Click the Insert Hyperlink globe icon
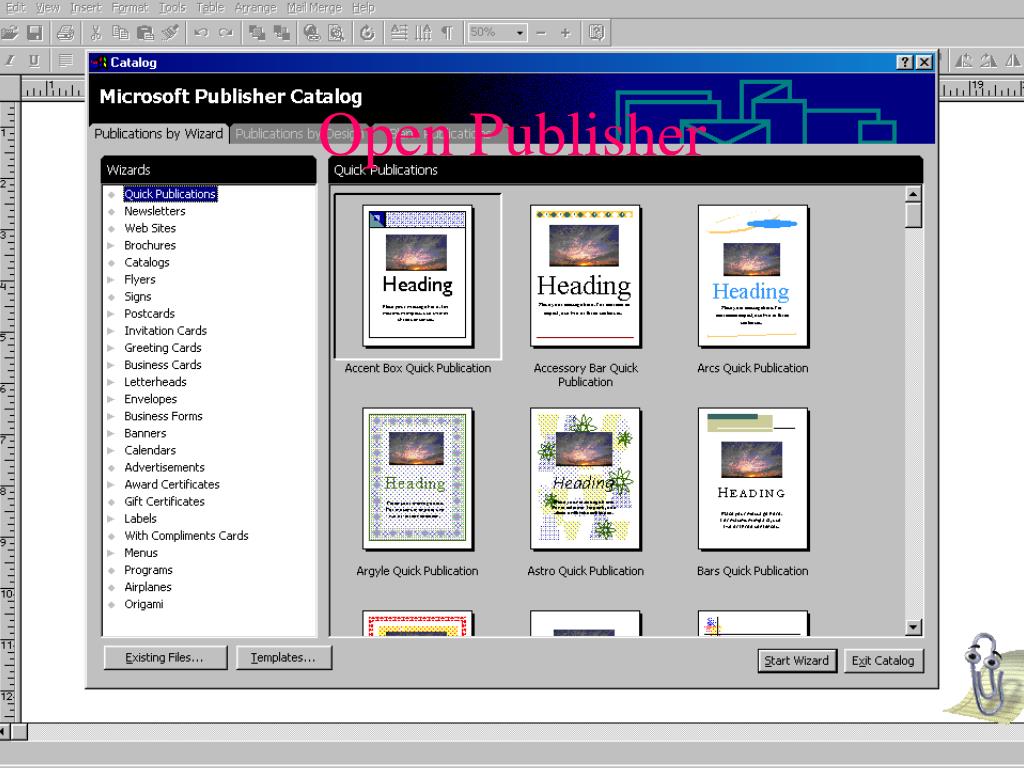The height and width of the screenshot is (768, 1024). pyautogui.click(x=312, y=32)
